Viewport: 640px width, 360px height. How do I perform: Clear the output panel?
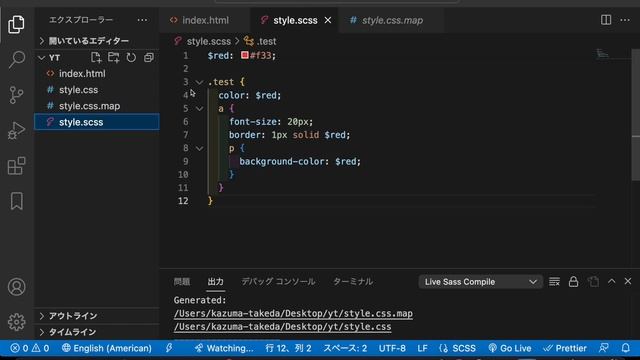click(554, 282)
